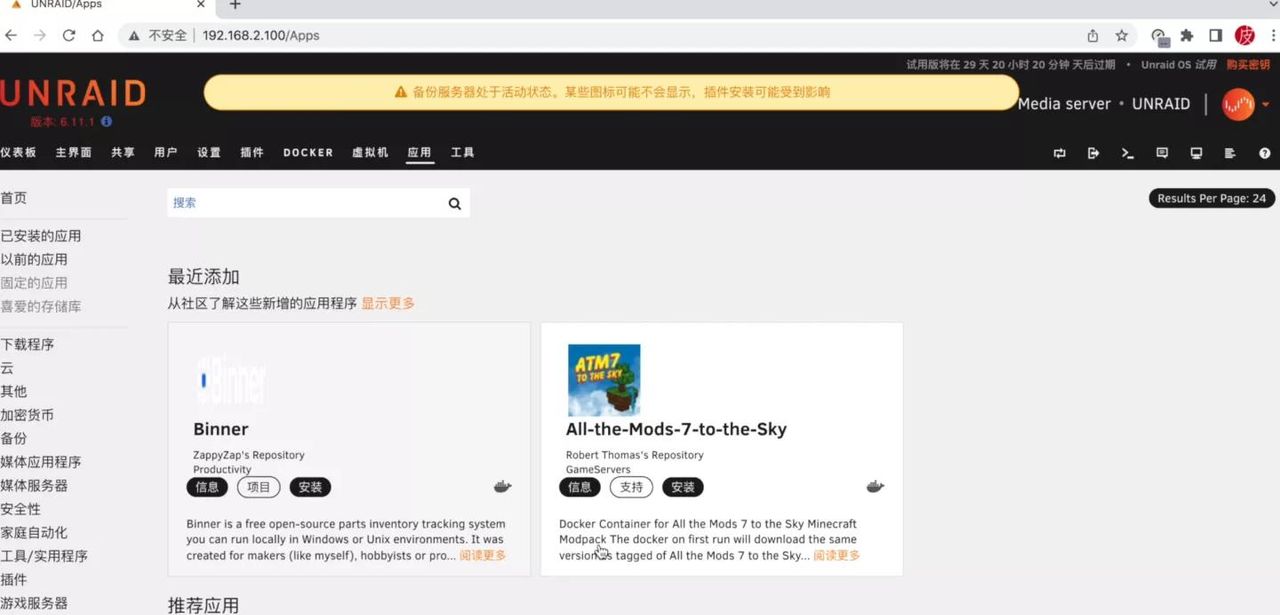This screenshot has height=615, width=1280.
Task: Open the 共享 shares menu
Action: (x=123, y=153)
